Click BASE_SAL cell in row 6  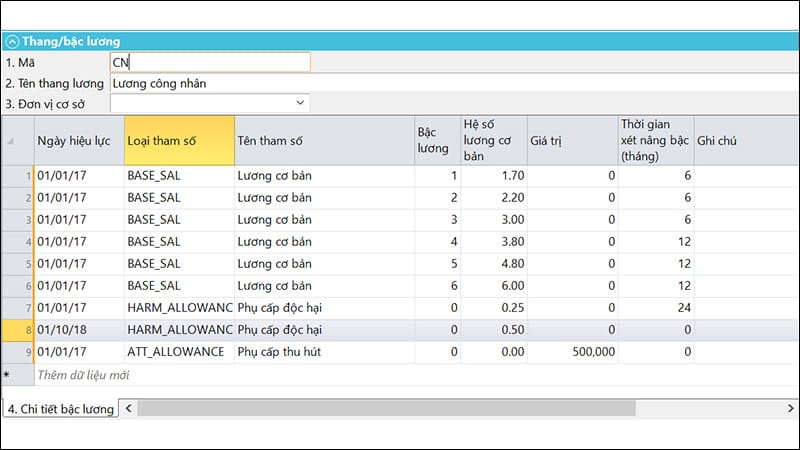click(179, 286)
